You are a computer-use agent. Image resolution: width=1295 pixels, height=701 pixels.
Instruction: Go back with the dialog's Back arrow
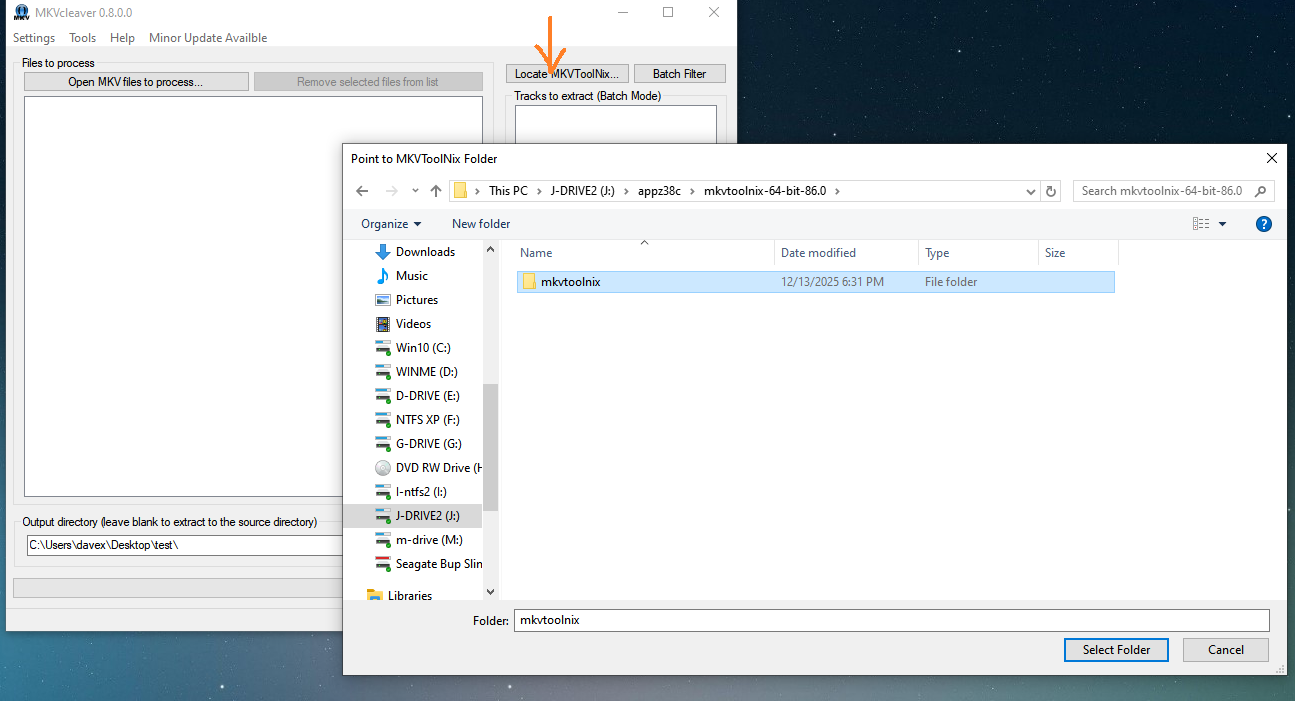point(362,191)
